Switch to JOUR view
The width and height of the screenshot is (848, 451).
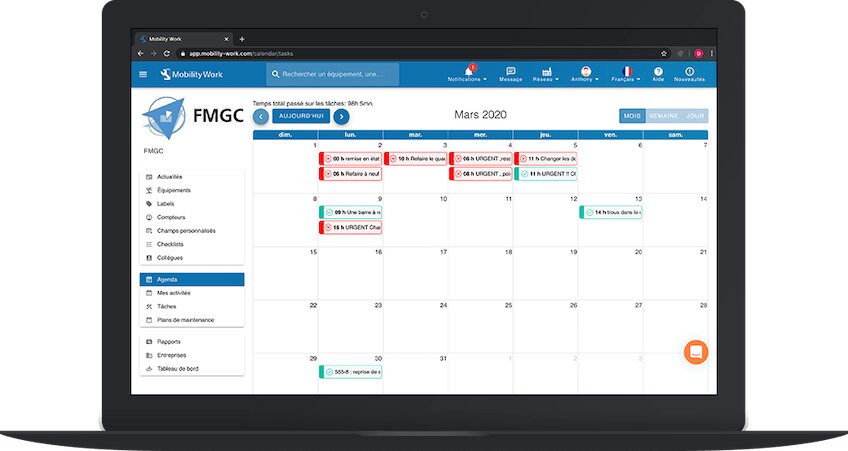pyautogui.click(x=695, y=116)
